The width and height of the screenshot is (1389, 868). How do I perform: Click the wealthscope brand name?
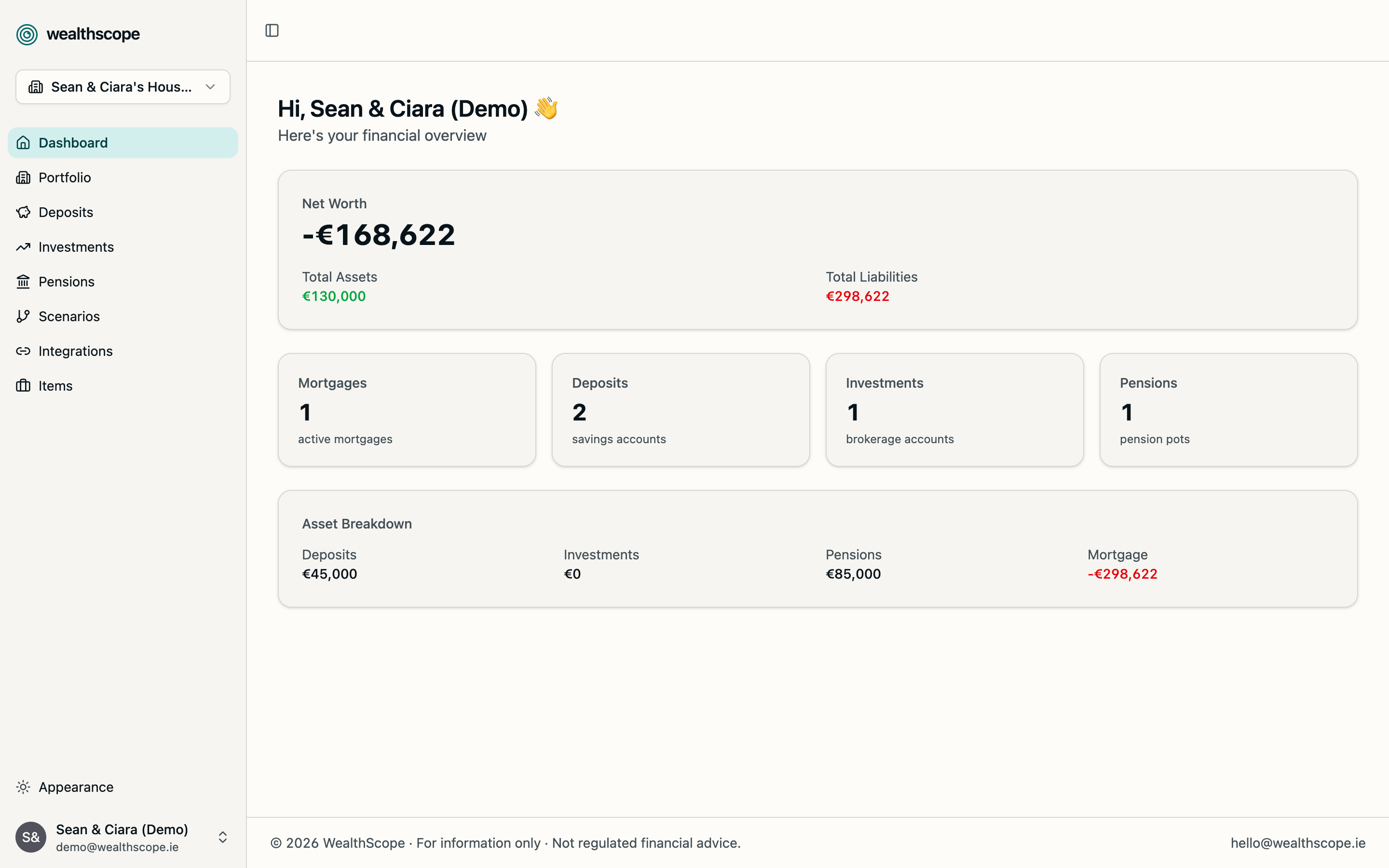[93, 34]
